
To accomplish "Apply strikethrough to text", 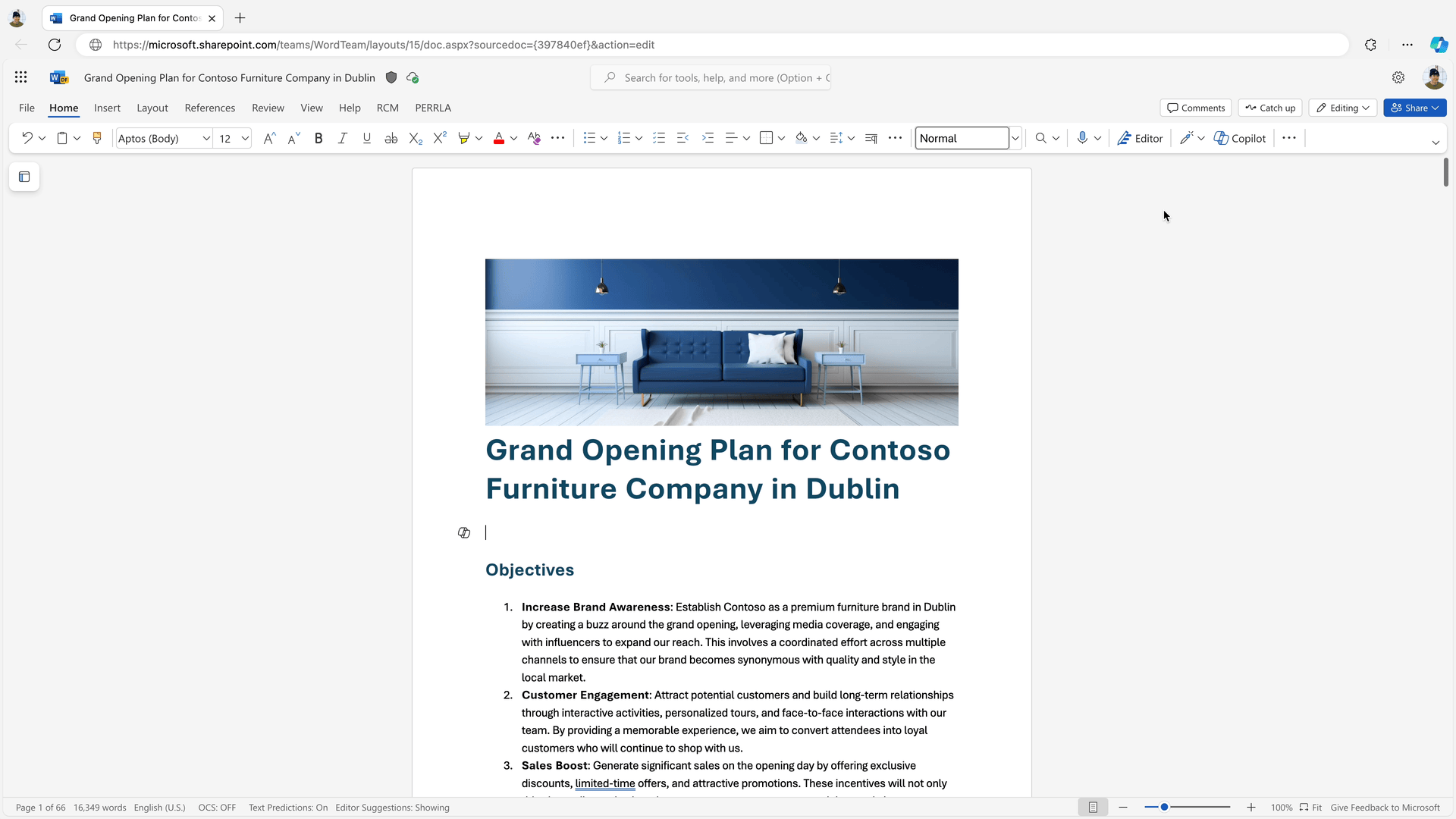I will click(391, 138).
